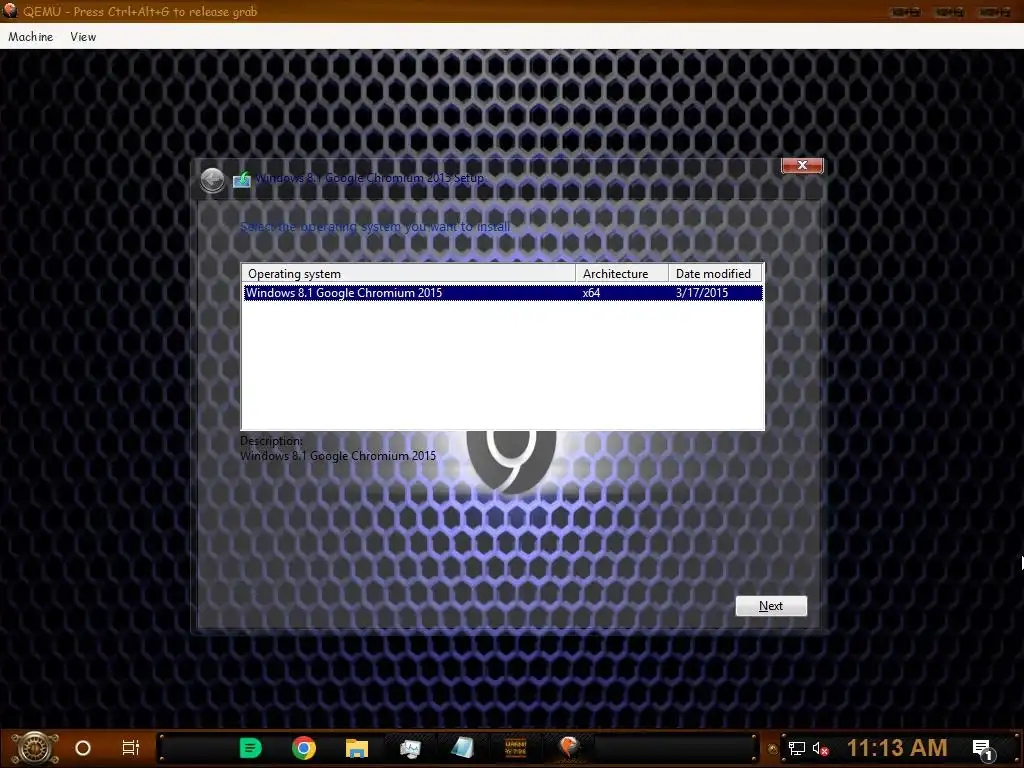Click the network tray icon
Image resolution: width=1024 pixels, height=768 pixels.
coord(797,748)
